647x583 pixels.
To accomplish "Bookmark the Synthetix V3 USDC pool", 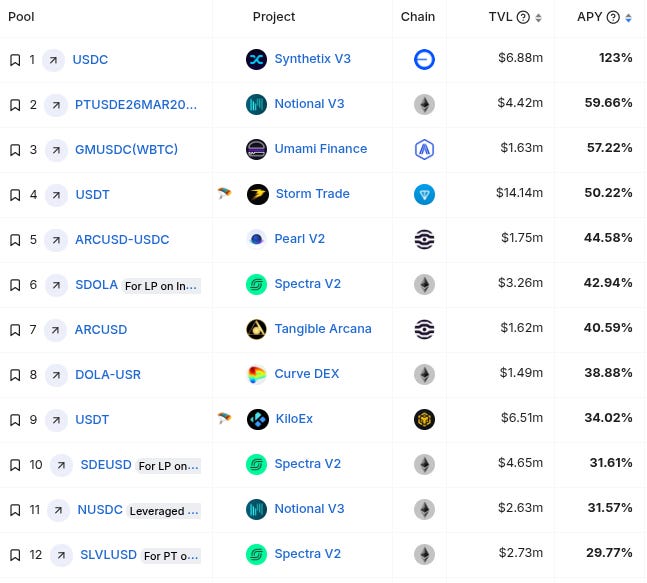I will click(x=15, y=60).
